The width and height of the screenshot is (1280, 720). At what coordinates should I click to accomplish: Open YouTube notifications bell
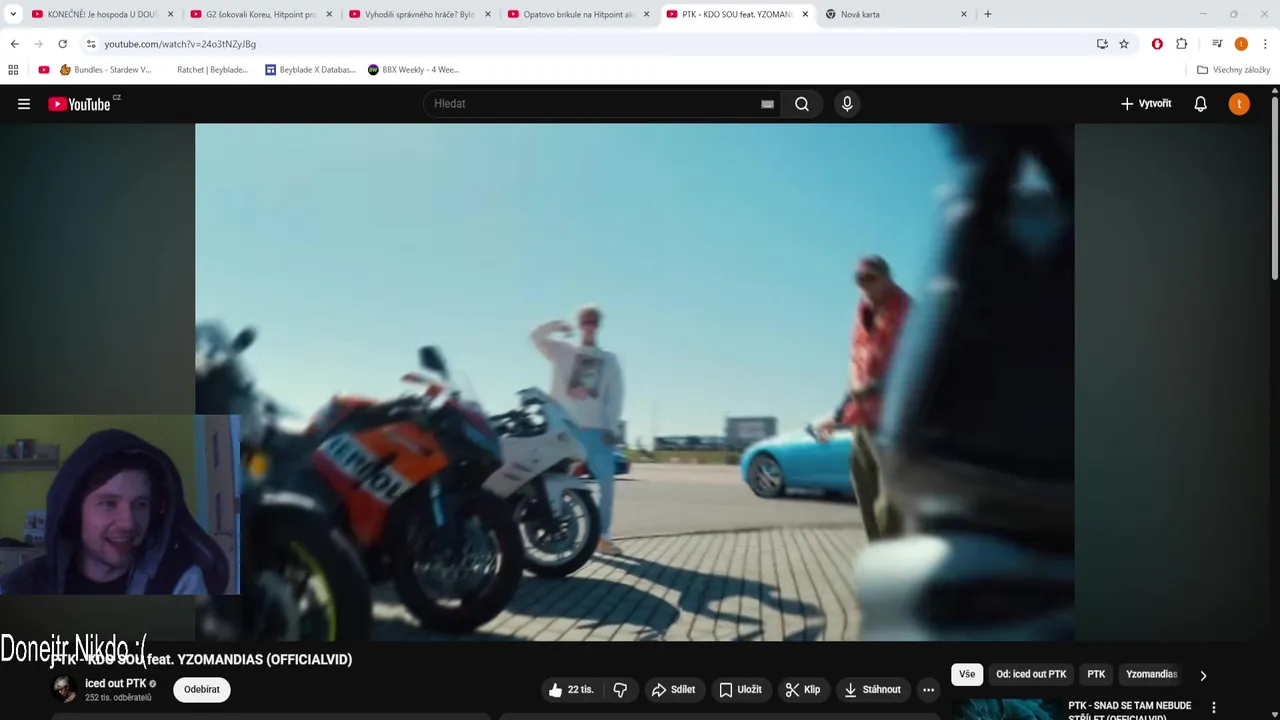[x=1201, y=104]
